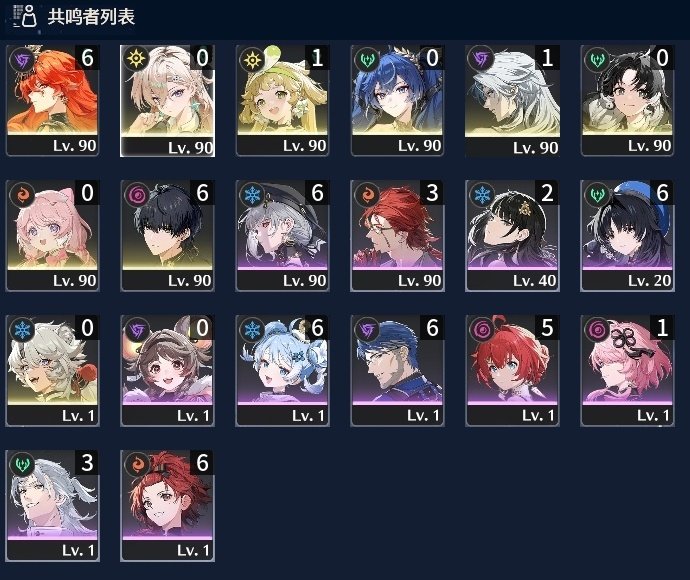Screen dimensions: 690x580
Task: Click the glacio snowflake icon on lion-eared character
Action: [22, 330]
